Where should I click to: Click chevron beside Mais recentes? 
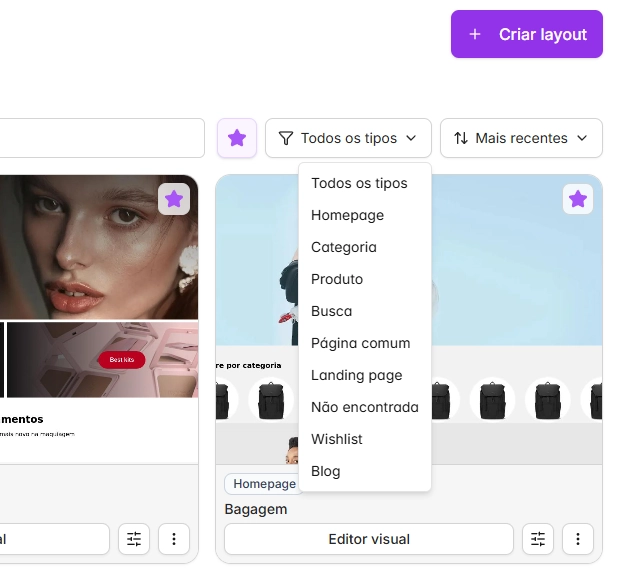582,138
